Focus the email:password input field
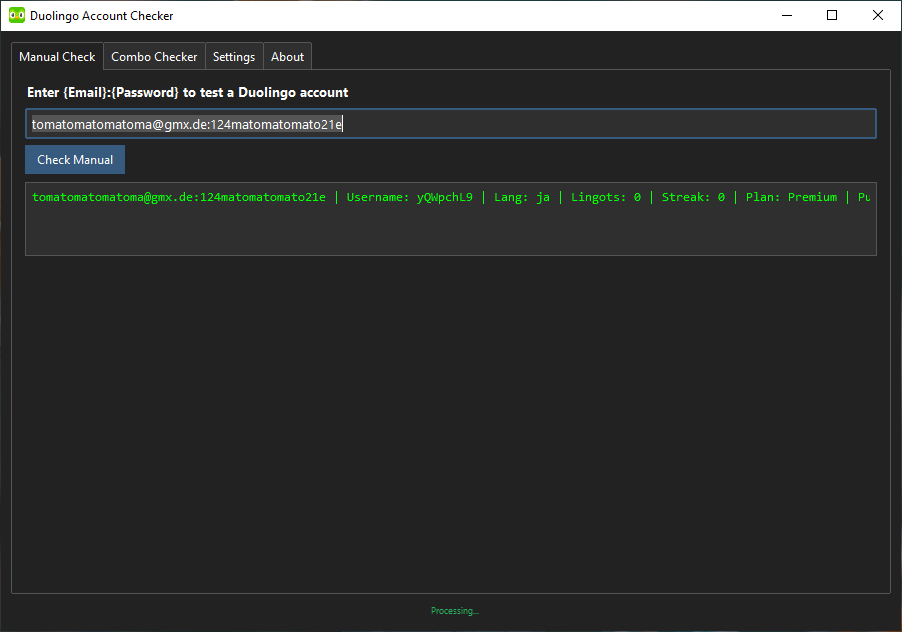 pos(450,124)
